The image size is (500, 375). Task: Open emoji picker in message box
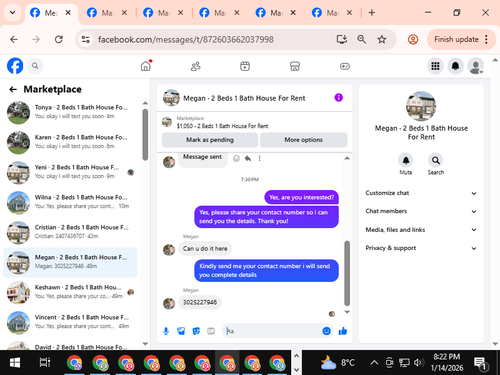[327, 331]
